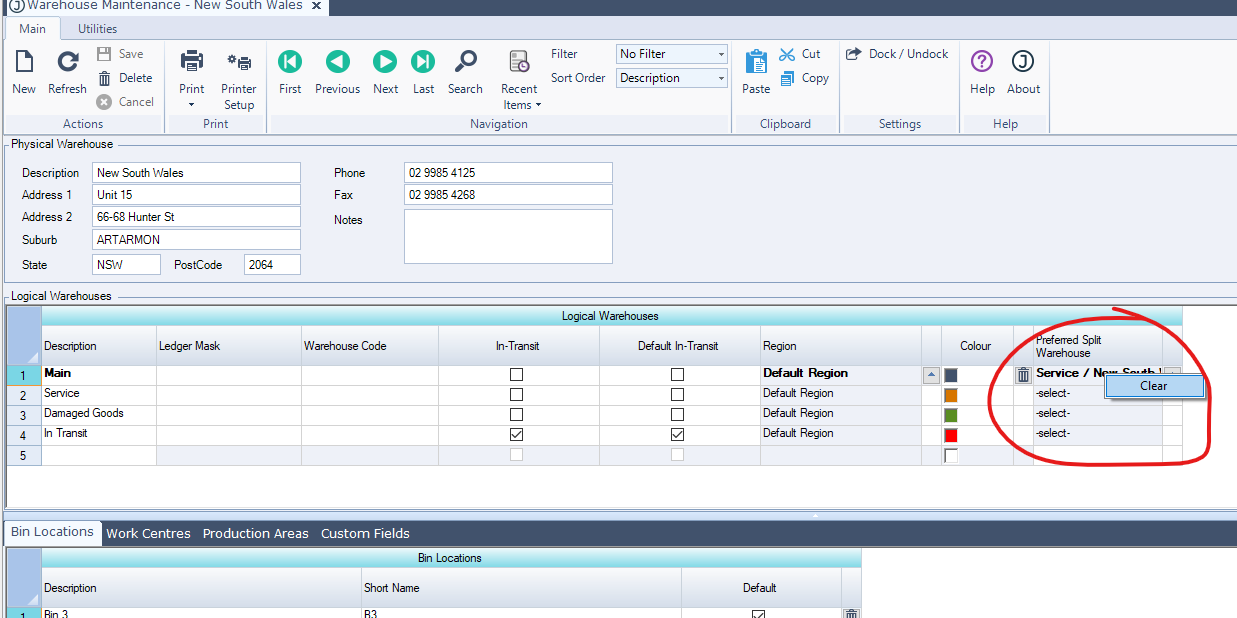This screenshot has height=618, width=1237.
Task: Refresh the warehouse record
Action: point(67,63)
